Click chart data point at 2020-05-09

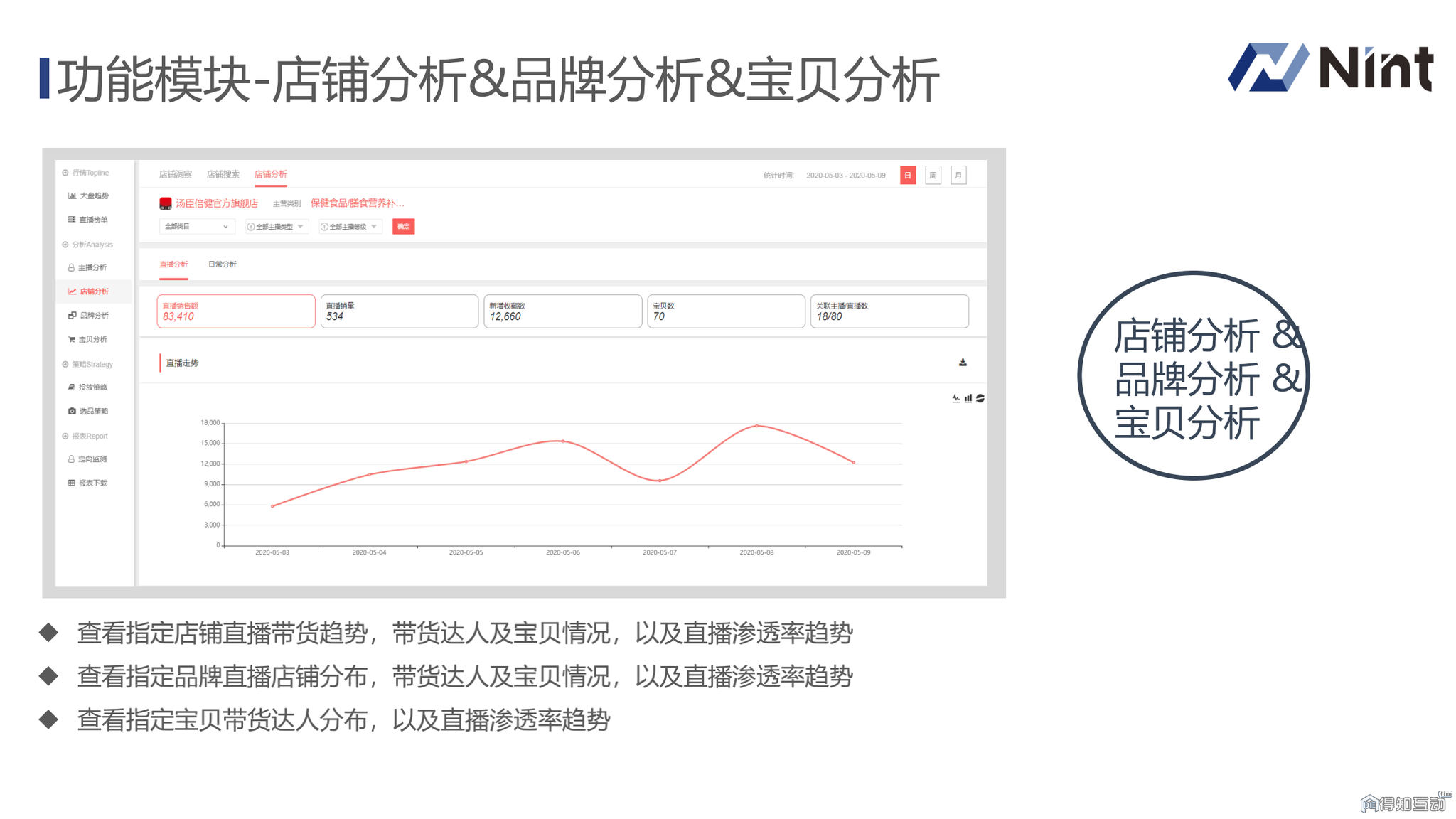854,463
